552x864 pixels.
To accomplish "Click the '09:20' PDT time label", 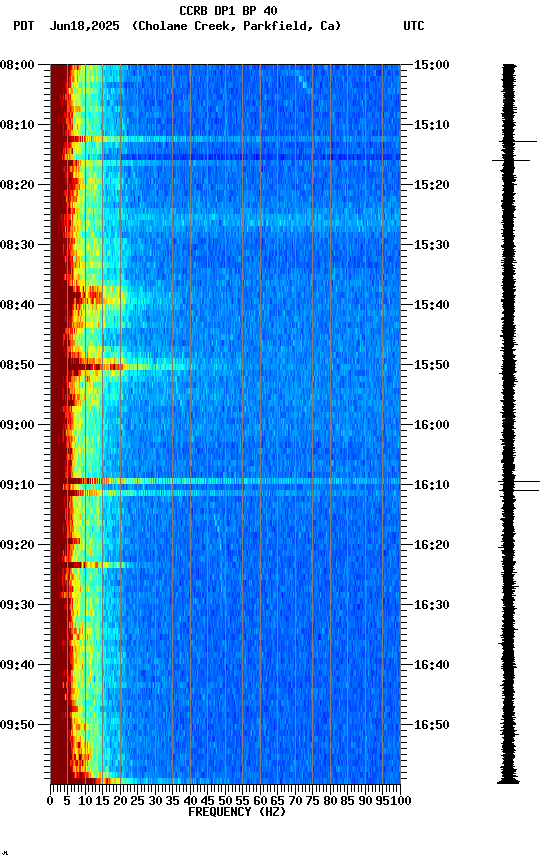I will pos(17,545).
